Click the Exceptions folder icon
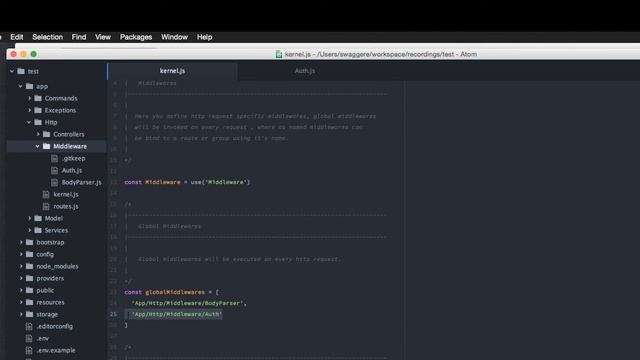 coord(38,110)
